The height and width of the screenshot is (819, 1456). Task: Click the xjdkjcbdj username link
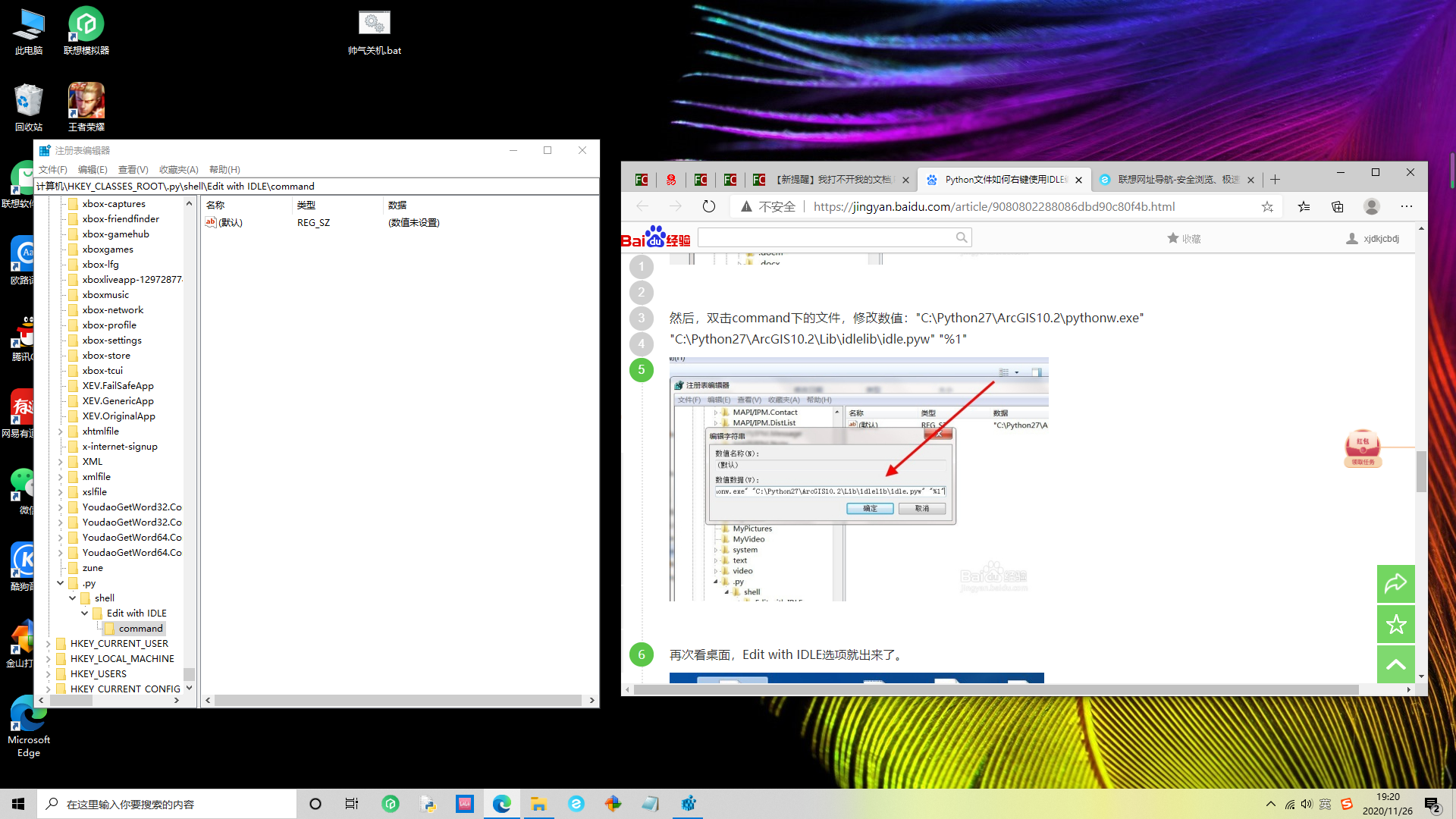point(1380,238)
